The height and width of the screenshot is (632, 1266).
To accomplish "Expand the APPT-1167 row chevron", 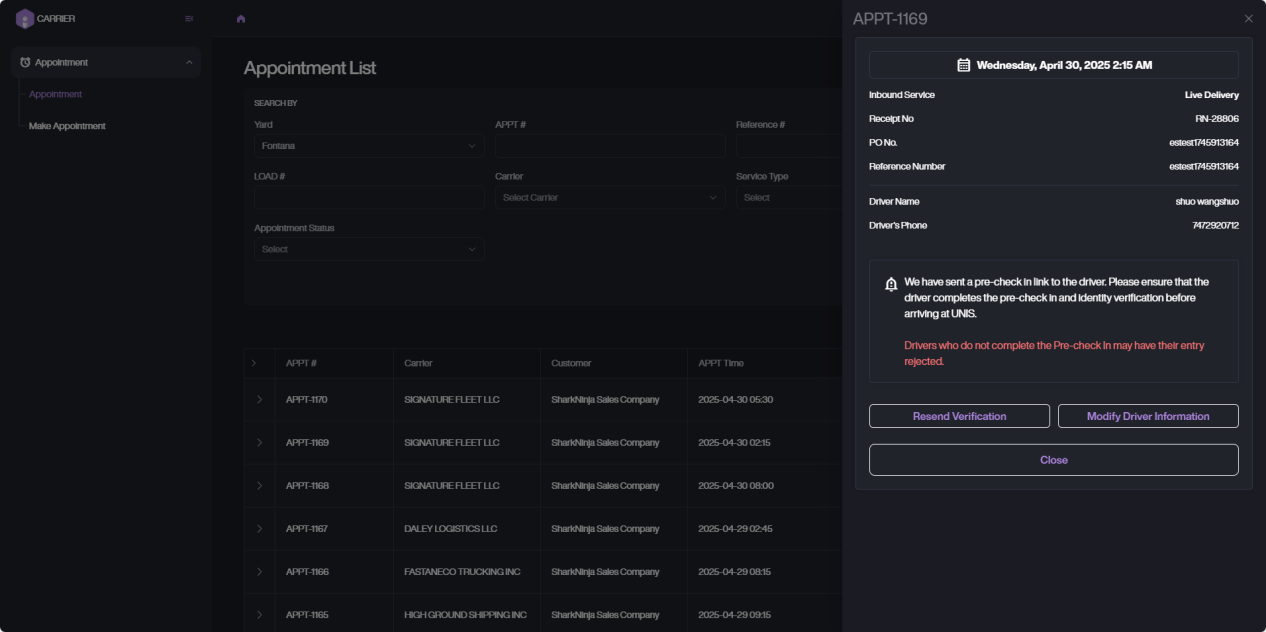I will click(259, 529).
